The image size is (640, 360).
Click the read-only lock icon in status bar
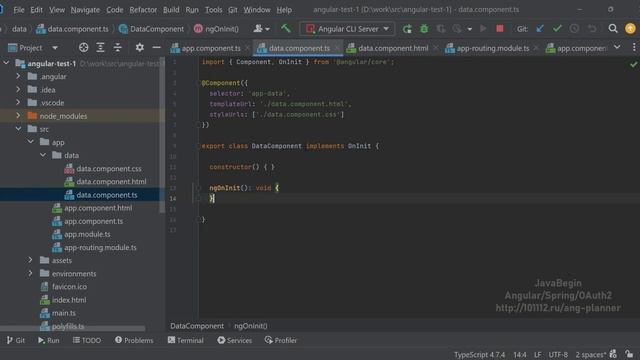tap(629, 354)
